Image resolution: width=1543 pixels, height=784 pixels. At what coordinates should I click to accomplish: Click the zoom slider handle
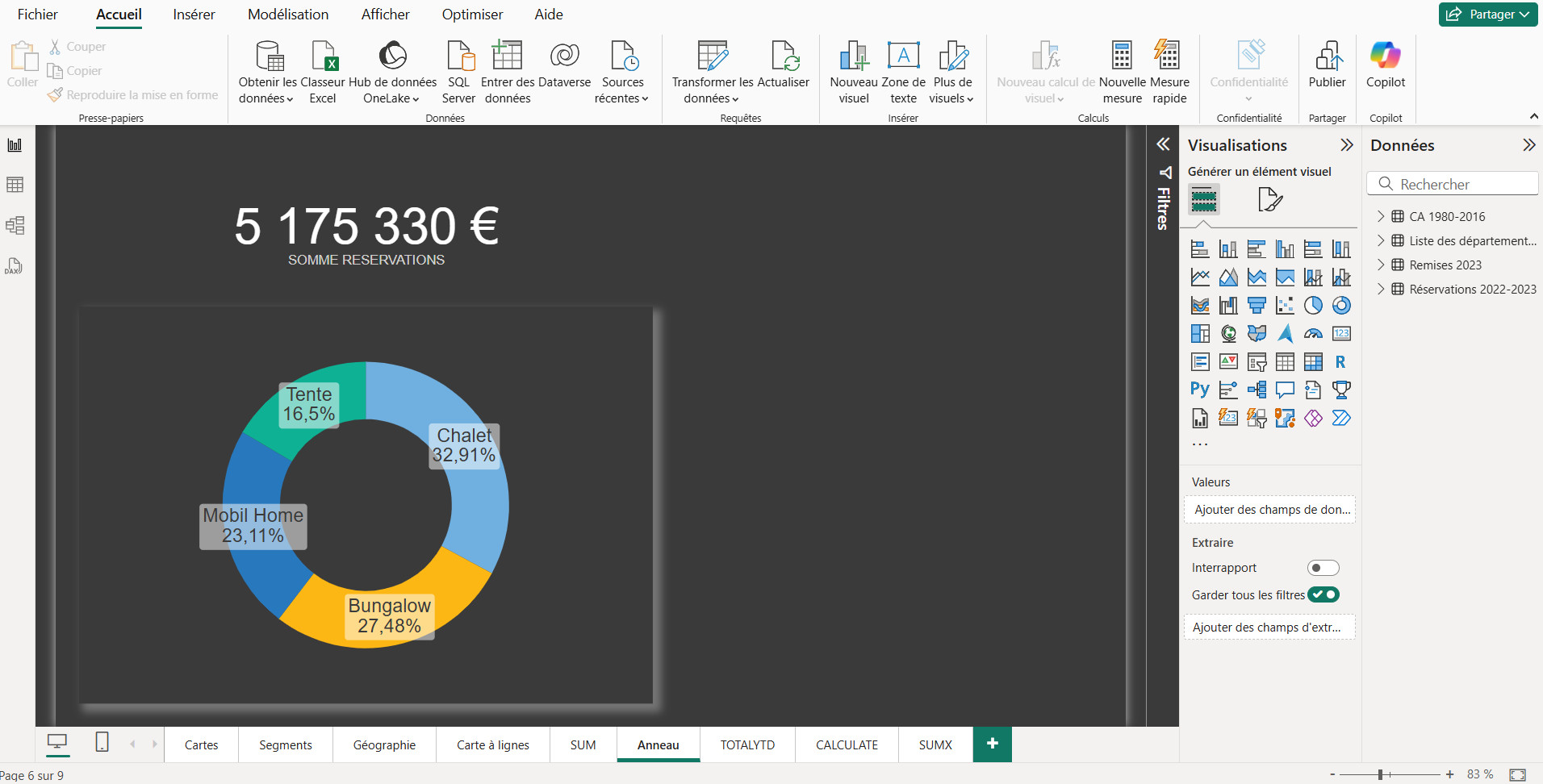pos(1381,774)
